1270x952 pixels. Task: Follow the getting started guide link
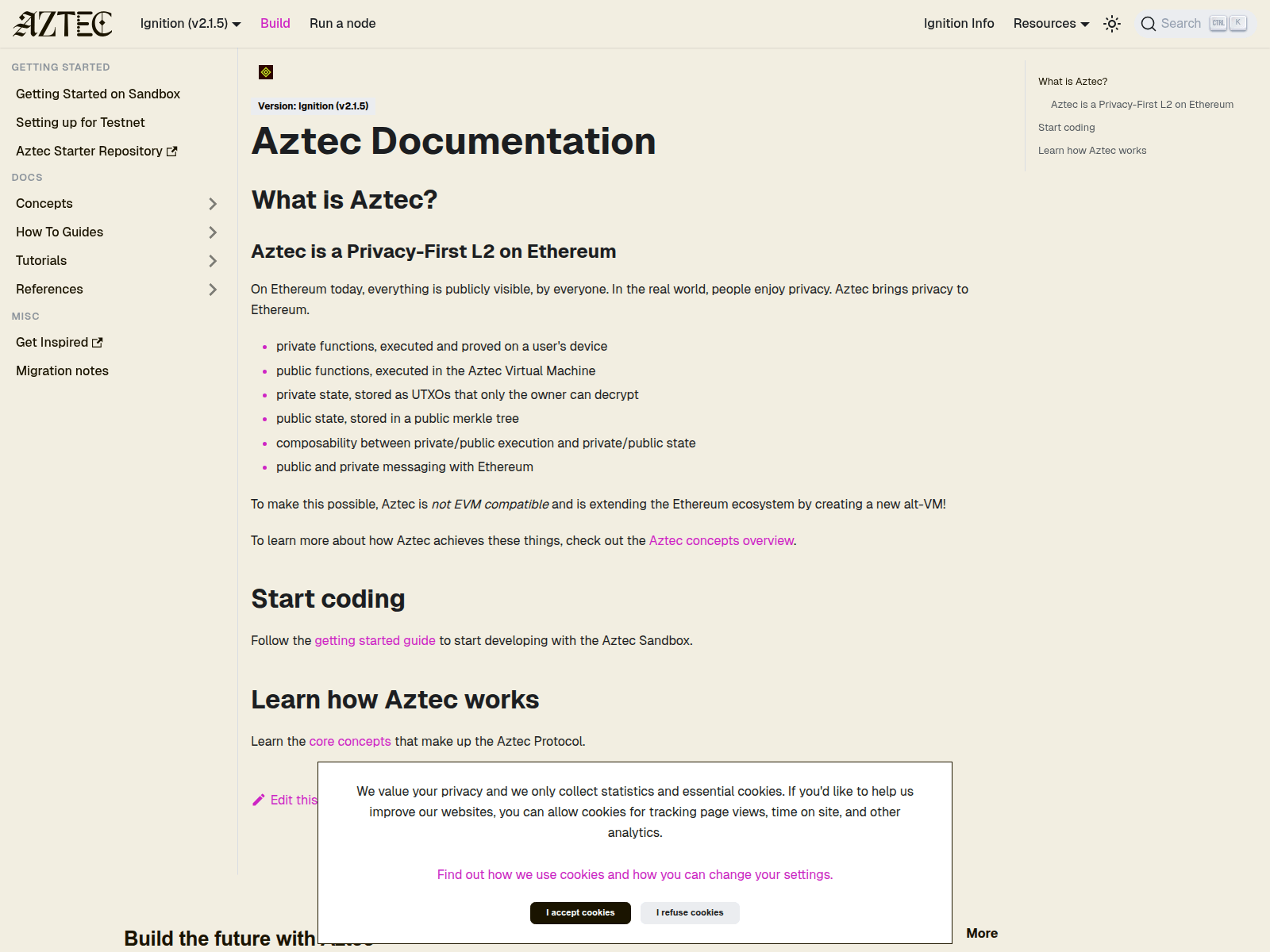[375, 640]
